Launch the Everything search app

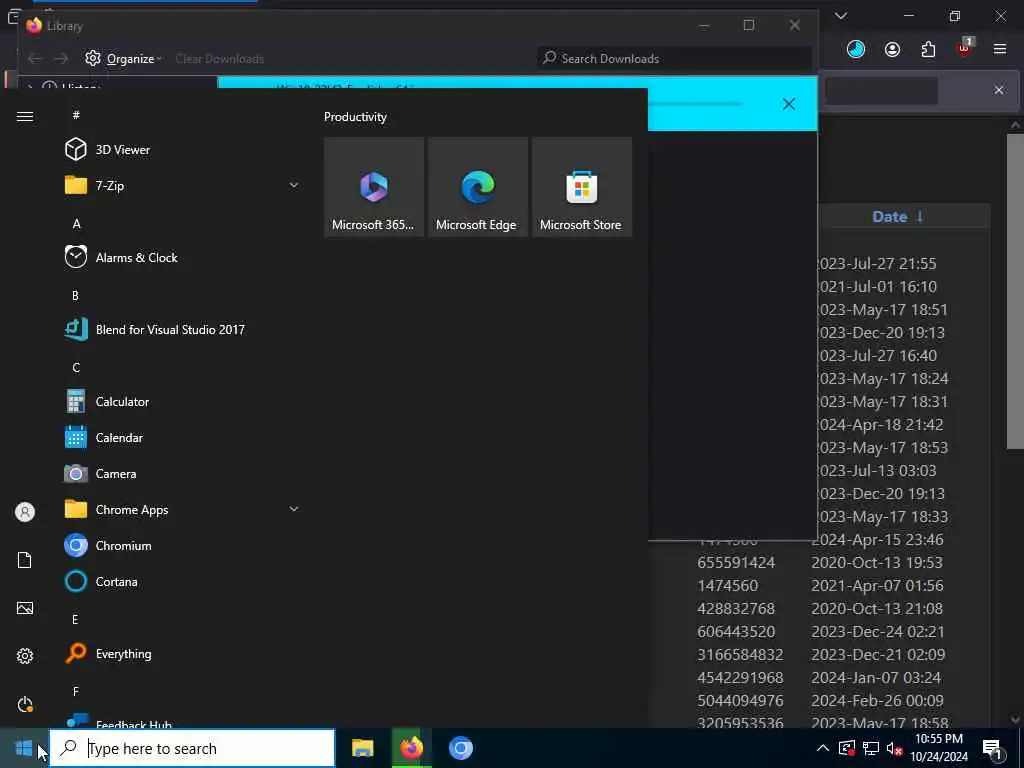(123, 654)
